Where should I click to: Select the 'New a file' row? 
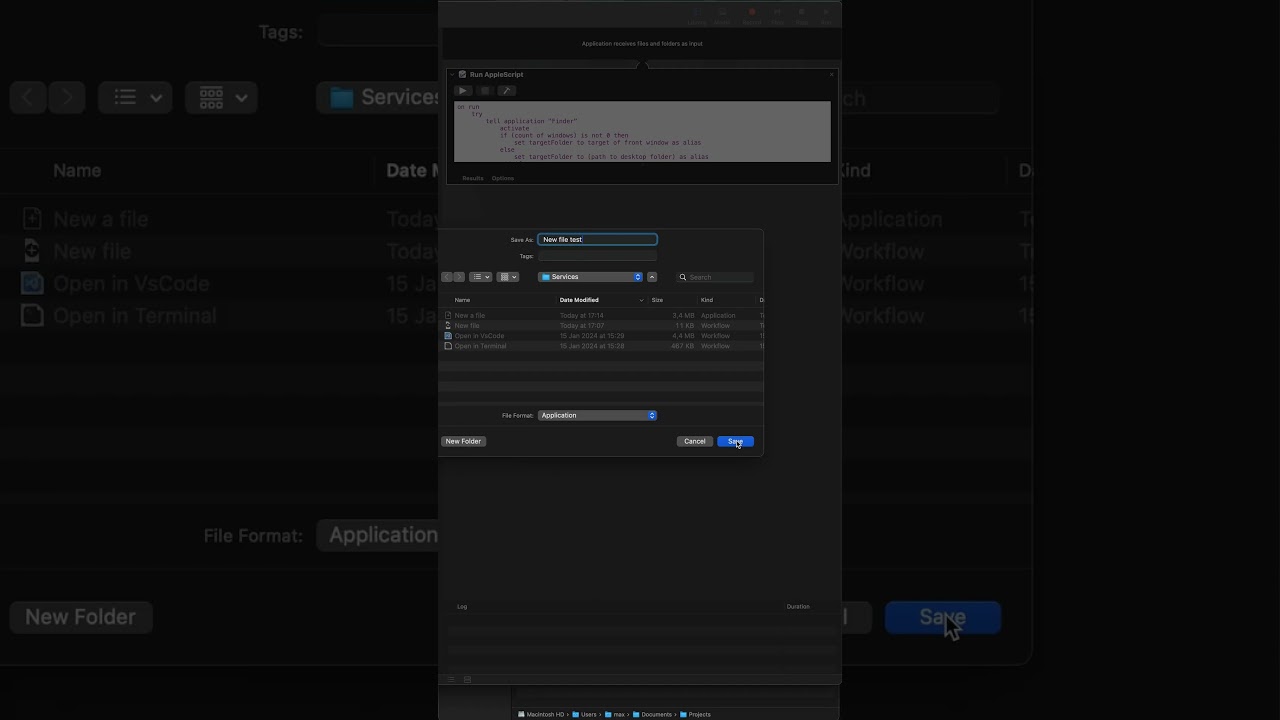tap(601, 315)
